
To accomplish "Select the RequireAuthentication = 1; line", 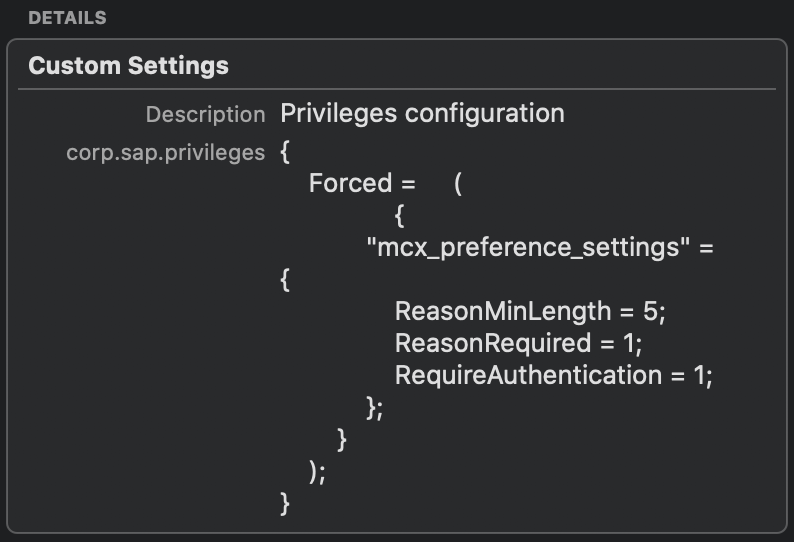I will 553,375.
